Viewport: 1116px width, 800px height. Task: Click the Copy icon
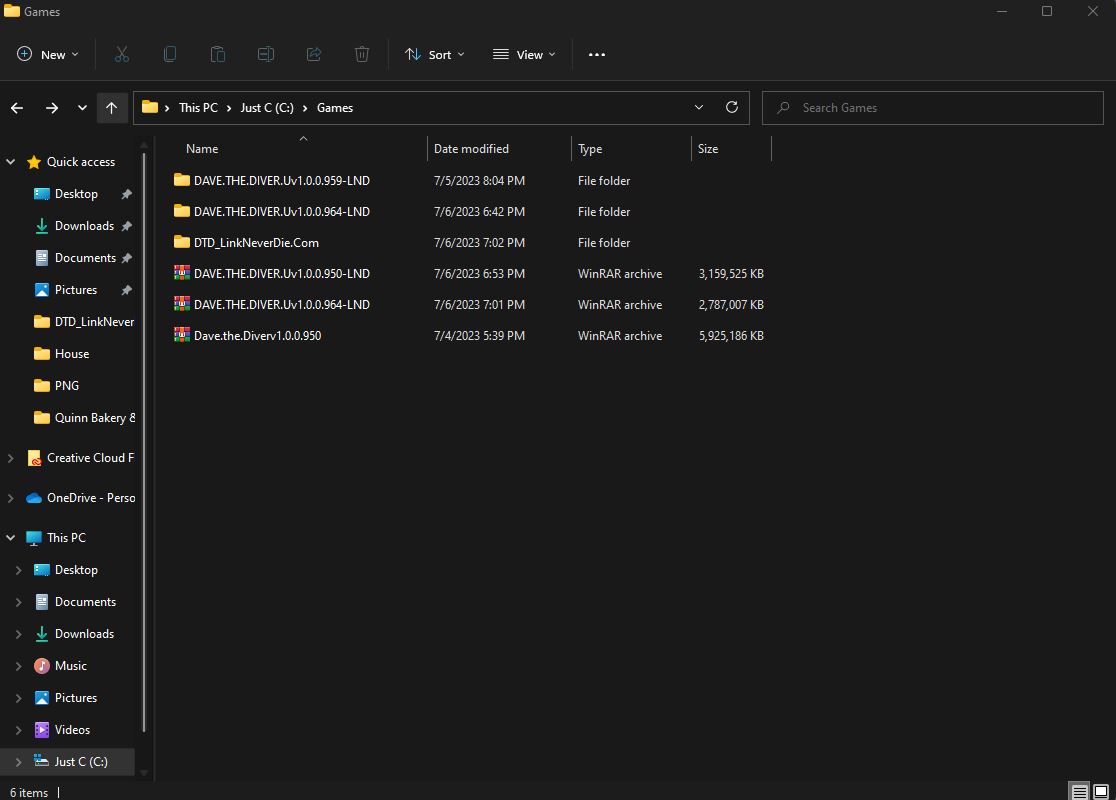point(170,54)
